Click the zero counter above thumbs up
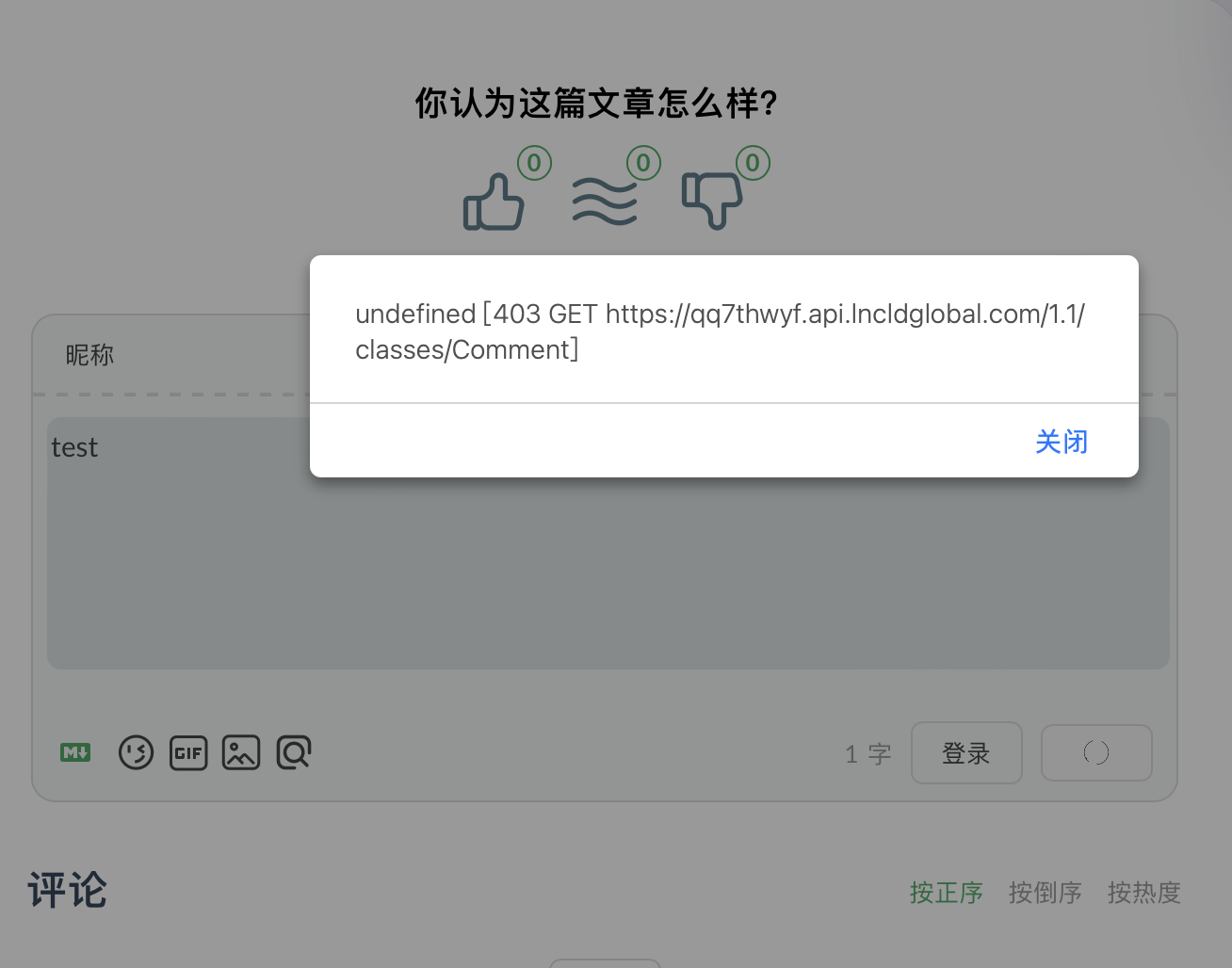 coord(533,162)
